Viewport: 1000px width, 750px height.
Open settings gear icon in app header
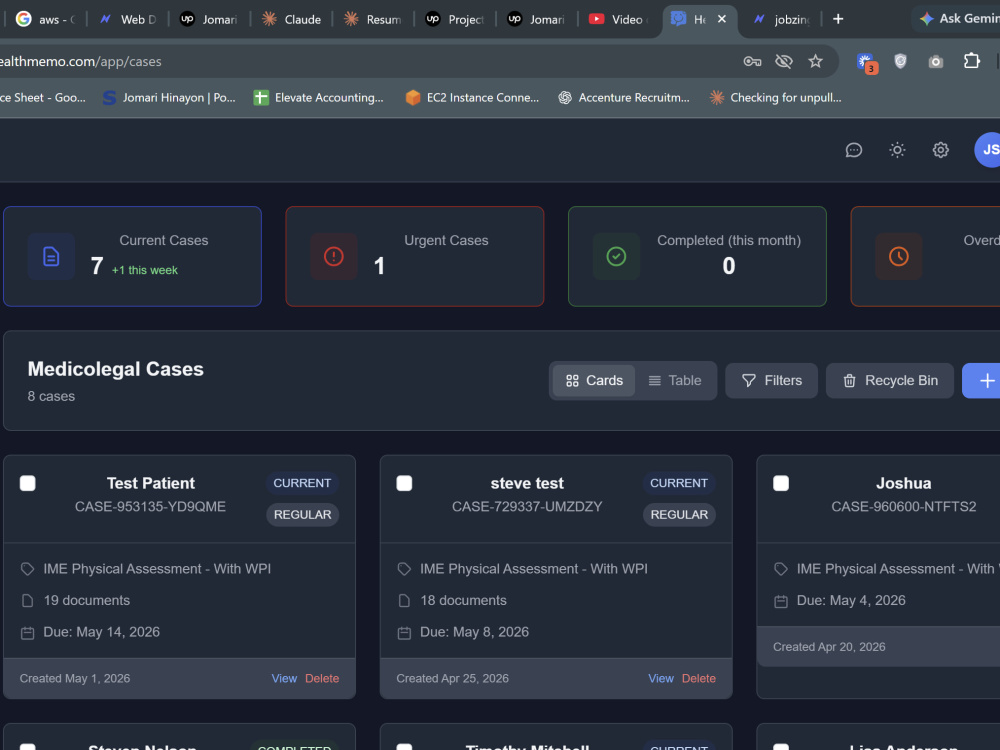pos(940,150)
